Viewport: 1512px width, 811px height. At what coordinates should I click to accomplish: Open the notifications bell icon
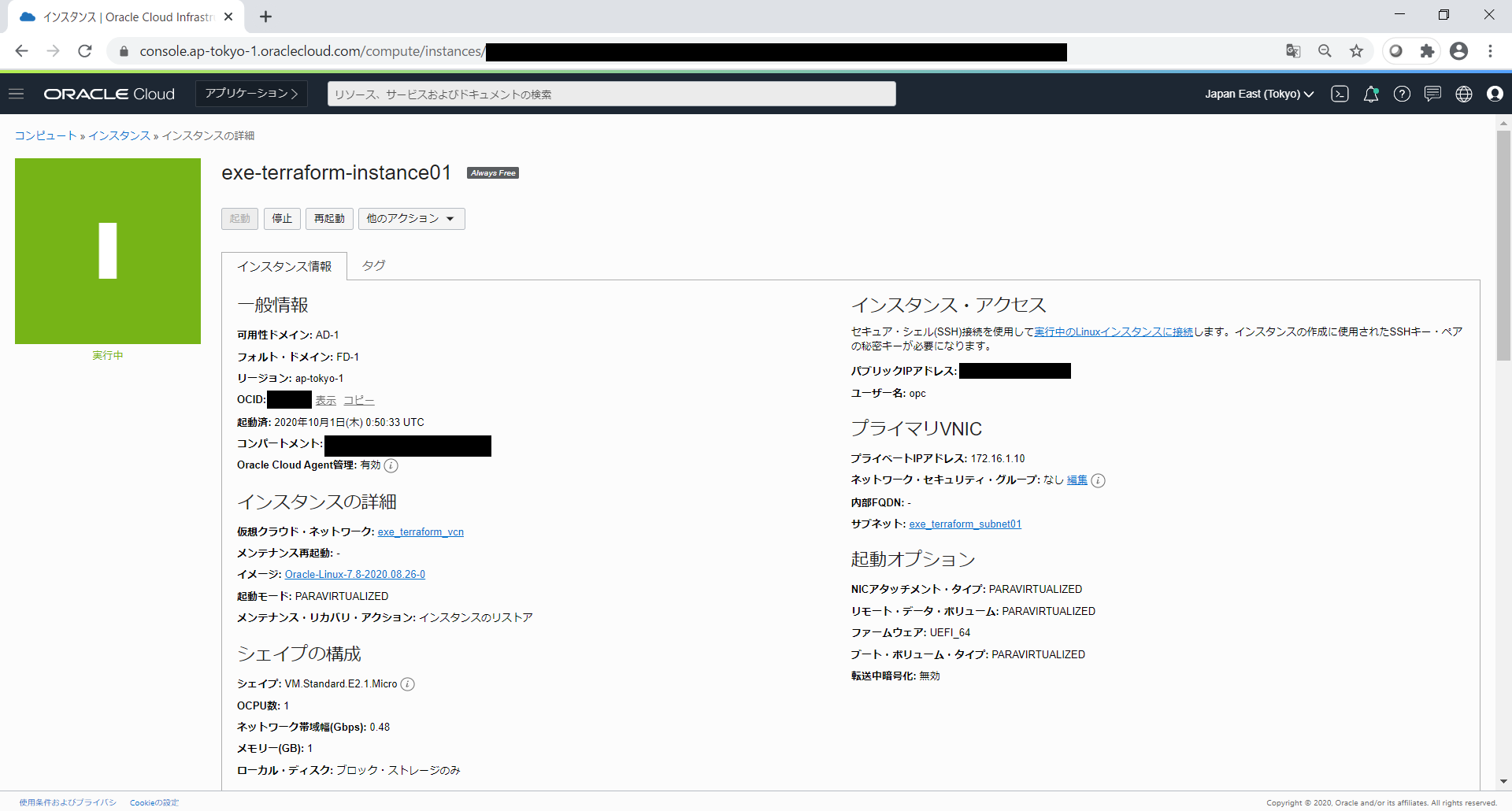click(x=1371, y=94)
